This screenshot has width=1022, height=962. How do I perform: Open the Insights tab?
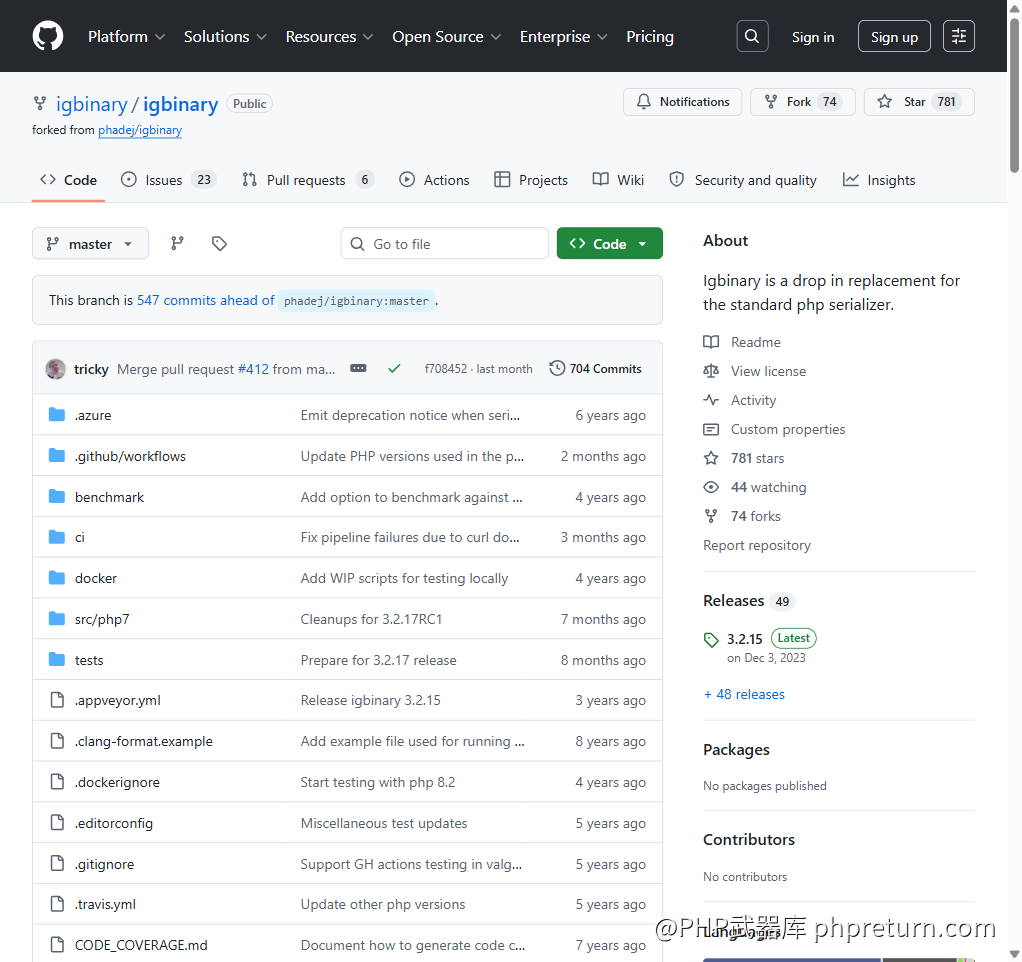879,180
